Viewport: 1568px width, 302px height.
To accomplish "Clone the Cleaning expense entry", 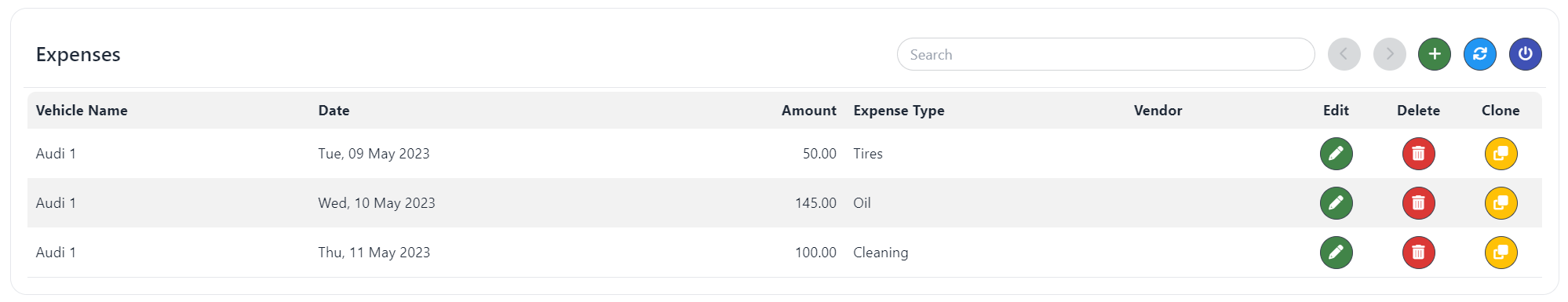I will pyautogui.click(x=1501, y=253).
